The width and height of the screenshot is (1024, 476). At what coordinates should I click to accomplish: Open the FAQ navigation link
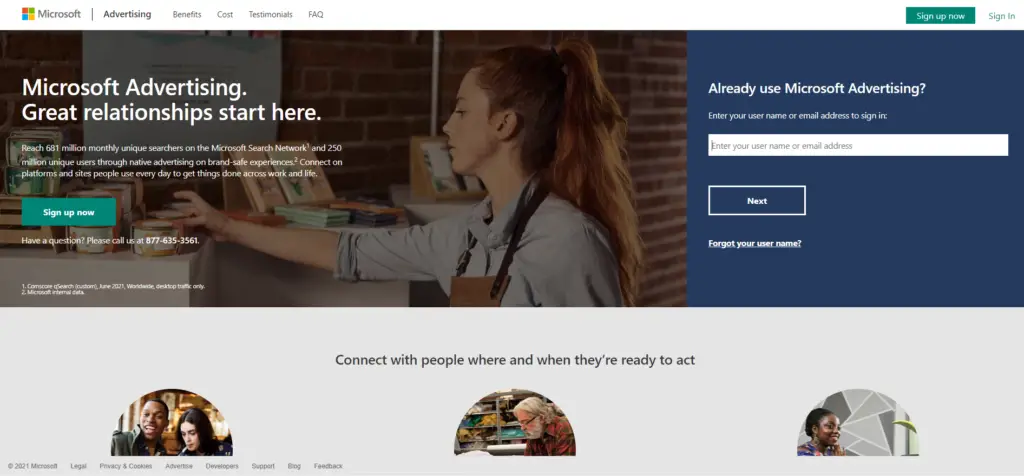(315, 14)
